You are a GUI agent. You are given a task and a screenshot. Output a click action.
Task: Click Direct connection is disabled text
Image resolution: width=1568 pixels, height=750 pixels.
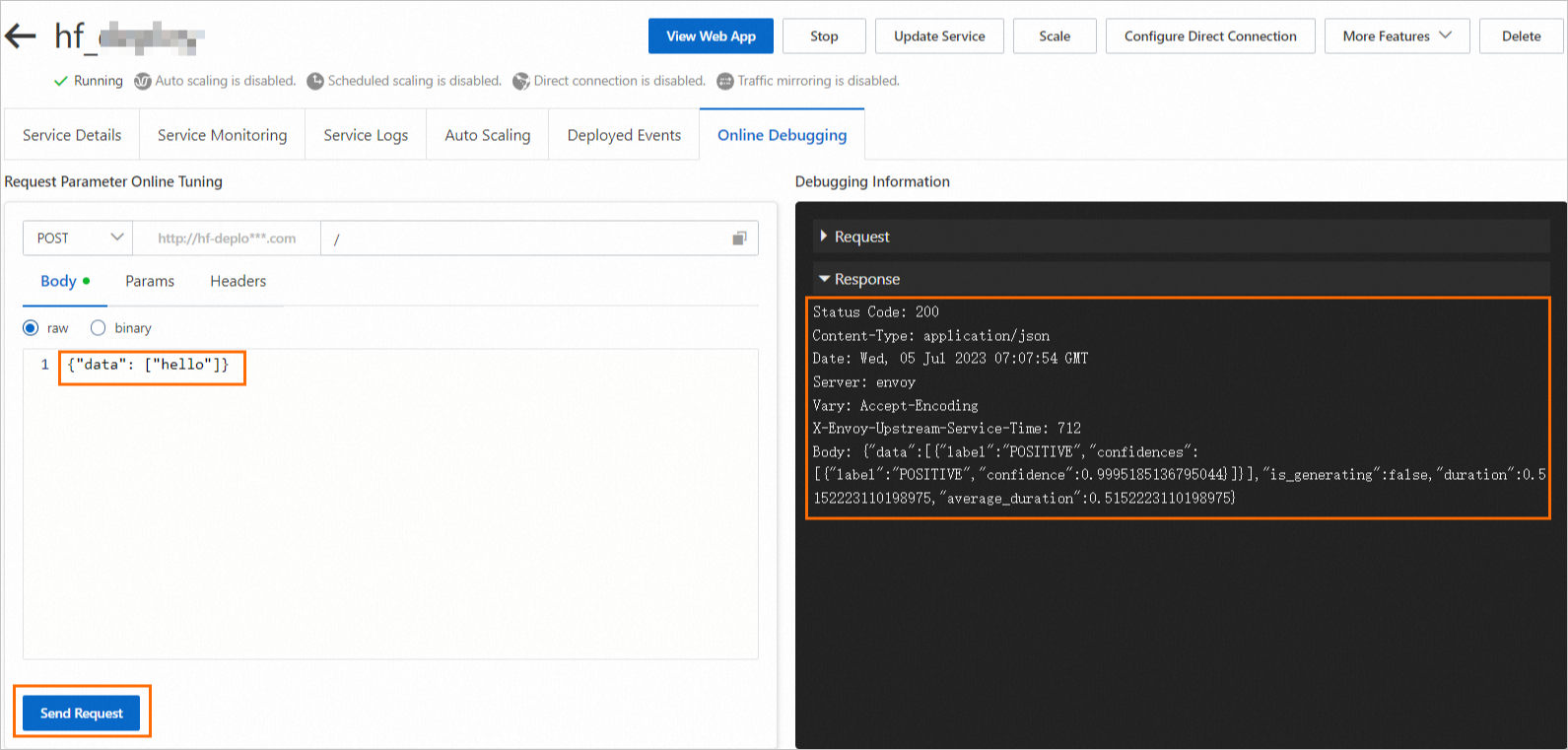[620, 81]
